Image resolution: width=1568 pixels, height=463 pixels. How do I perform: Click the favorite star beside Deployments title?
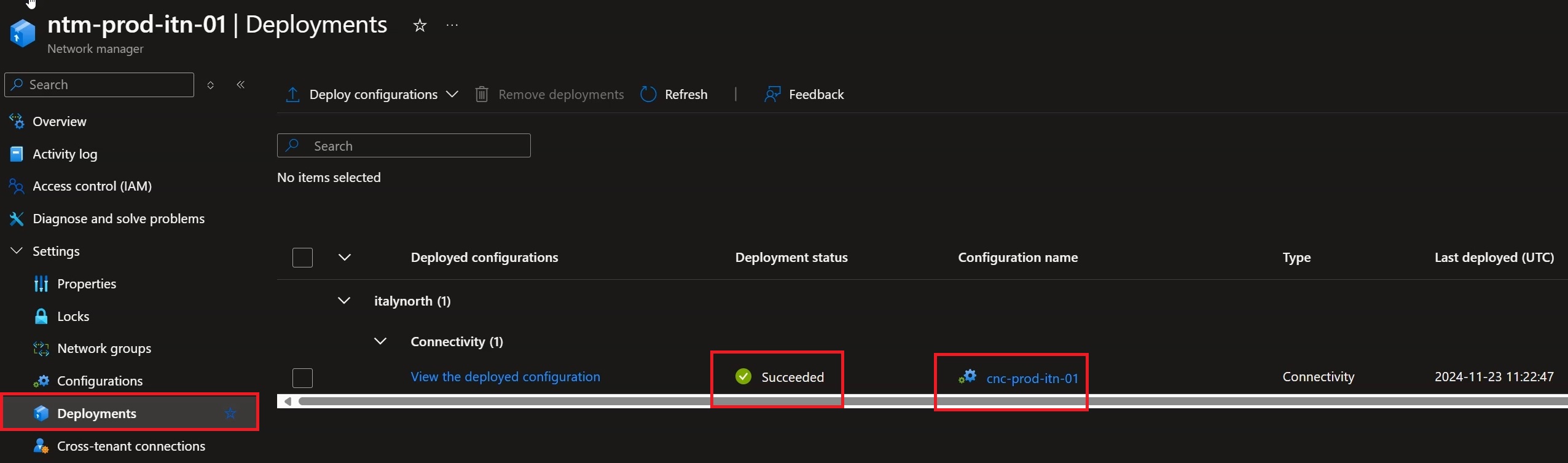point(420,25)
